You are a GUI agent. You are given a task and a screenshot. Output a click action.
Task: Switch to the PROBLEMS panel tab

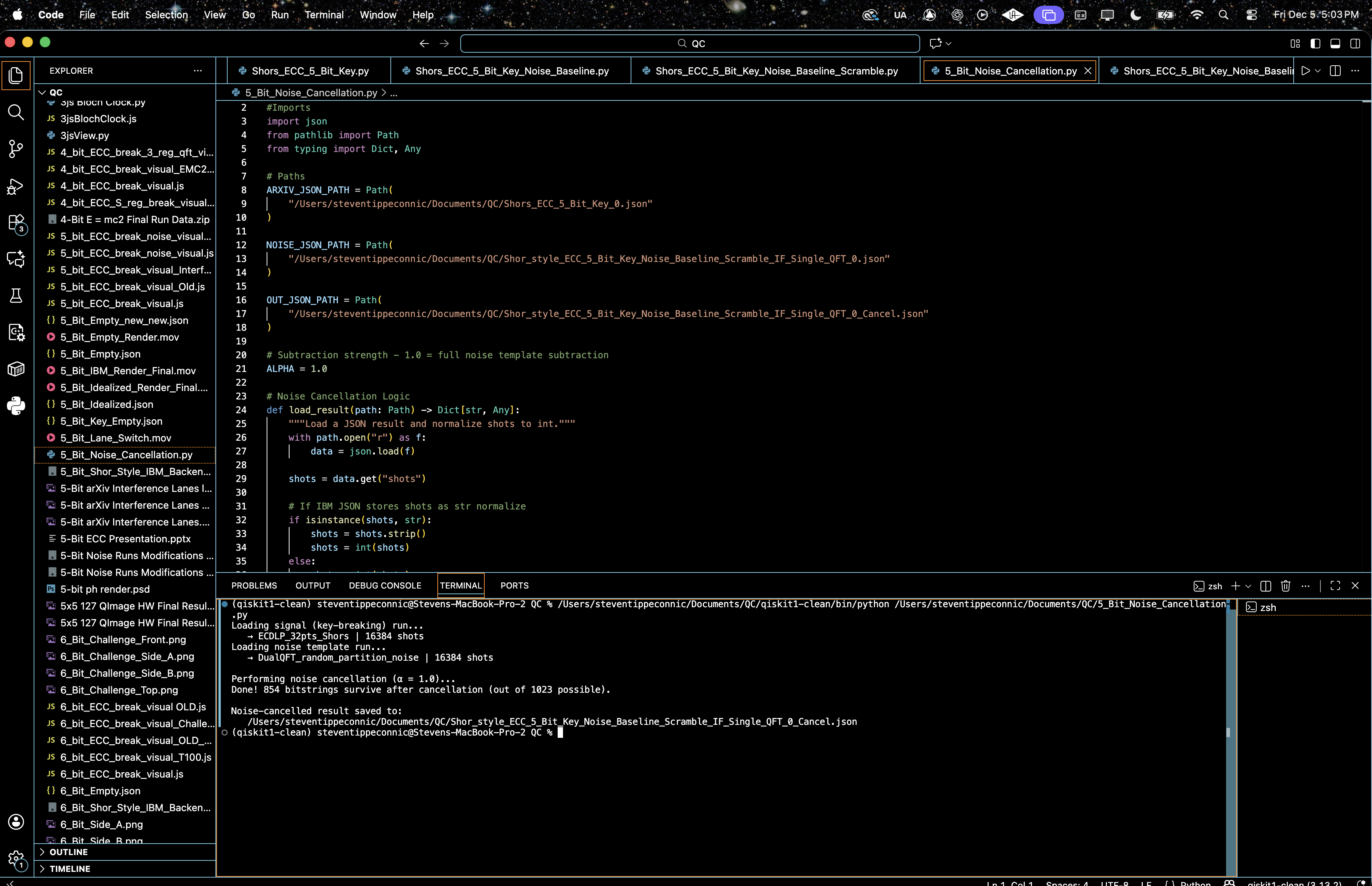point(254,585)
